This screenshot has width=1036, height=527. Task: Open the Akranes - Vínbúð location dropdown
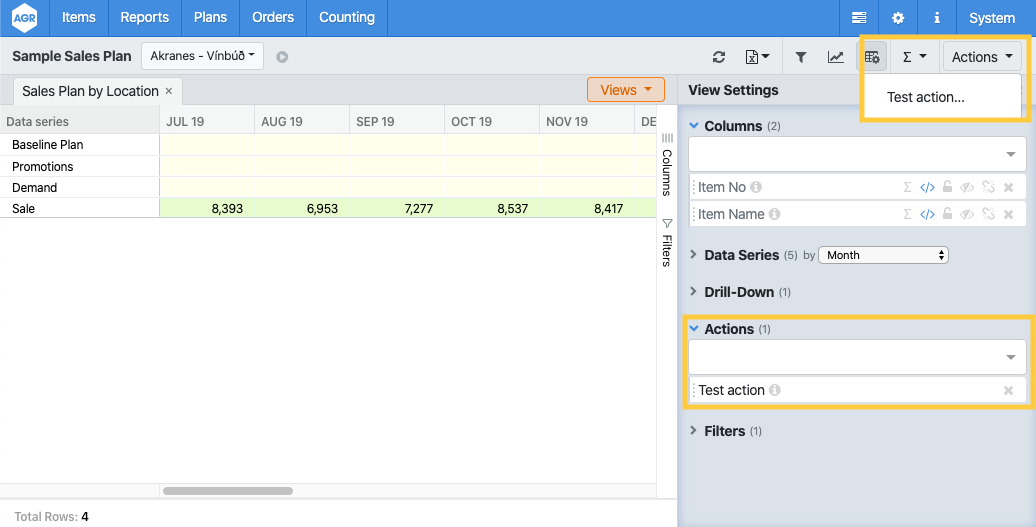click(x=202, y=56)
